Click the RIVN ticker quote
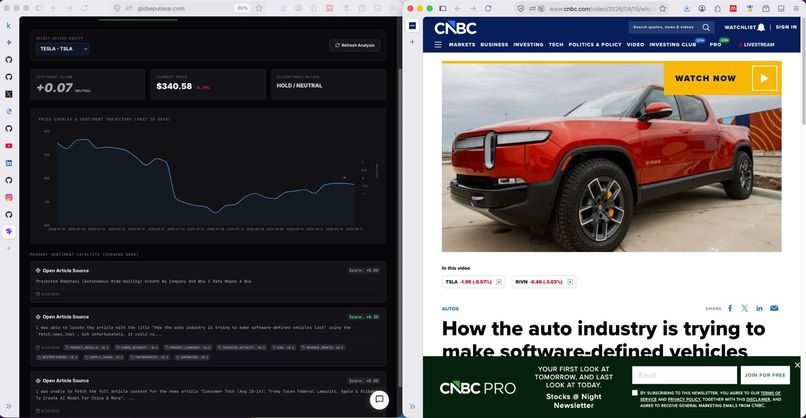 point(539,282)
